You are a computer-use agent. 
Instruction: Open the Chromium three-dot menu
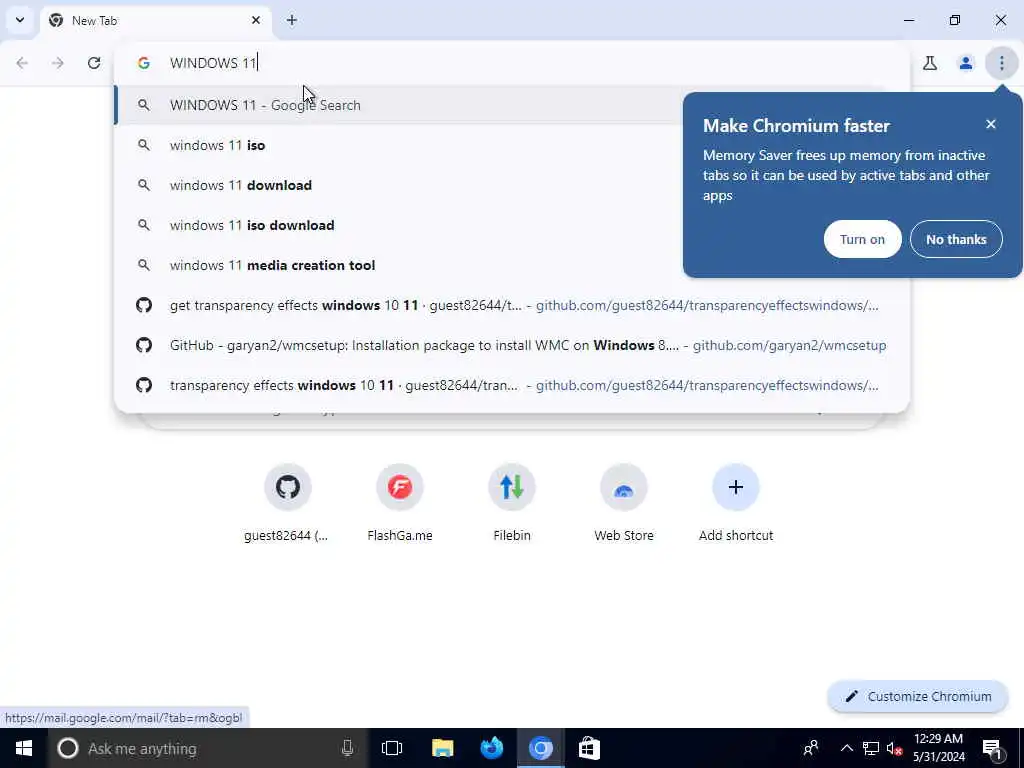[x=1001, y=63]
